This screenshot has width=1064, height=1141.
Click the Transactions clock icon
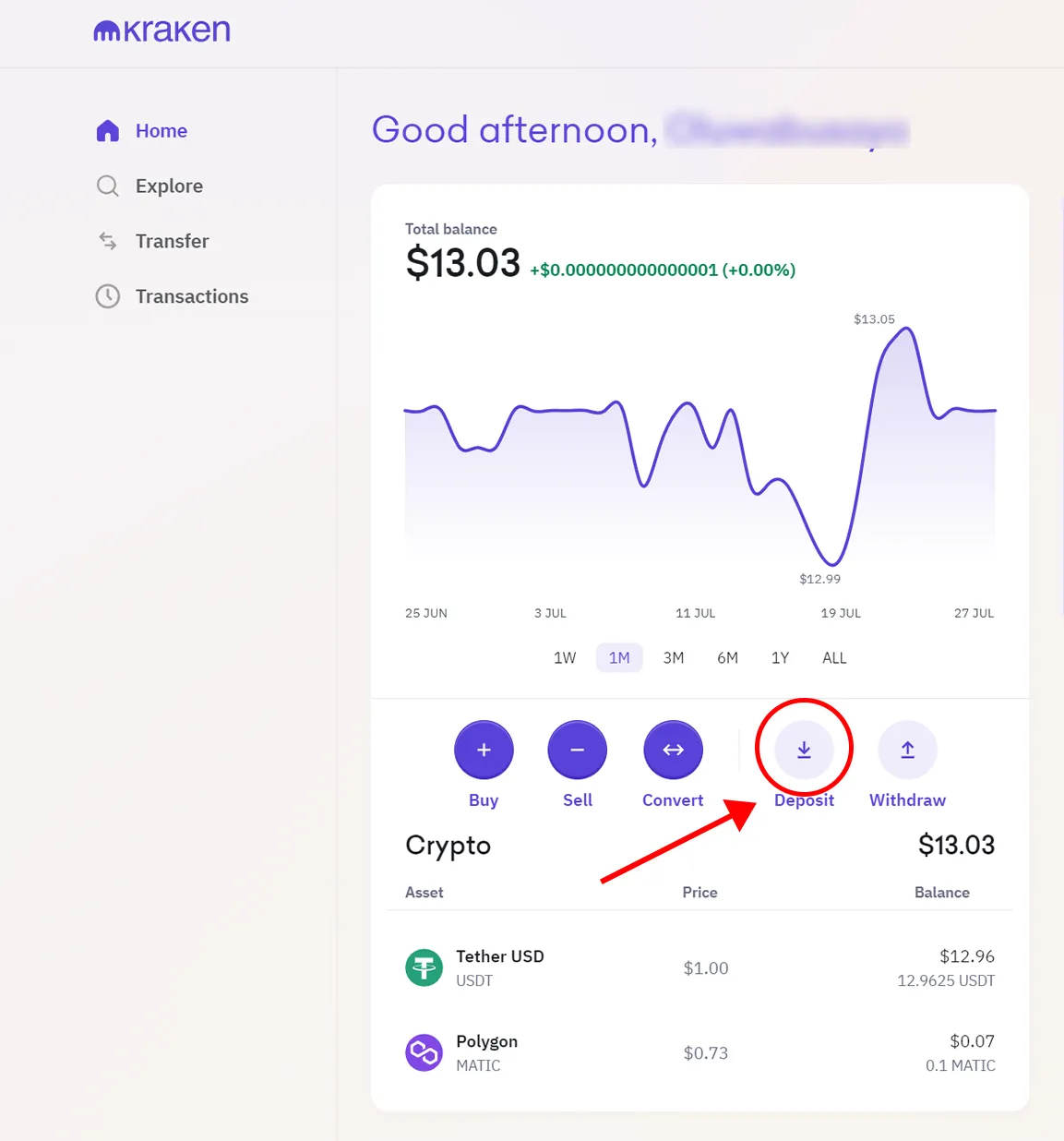108,296
